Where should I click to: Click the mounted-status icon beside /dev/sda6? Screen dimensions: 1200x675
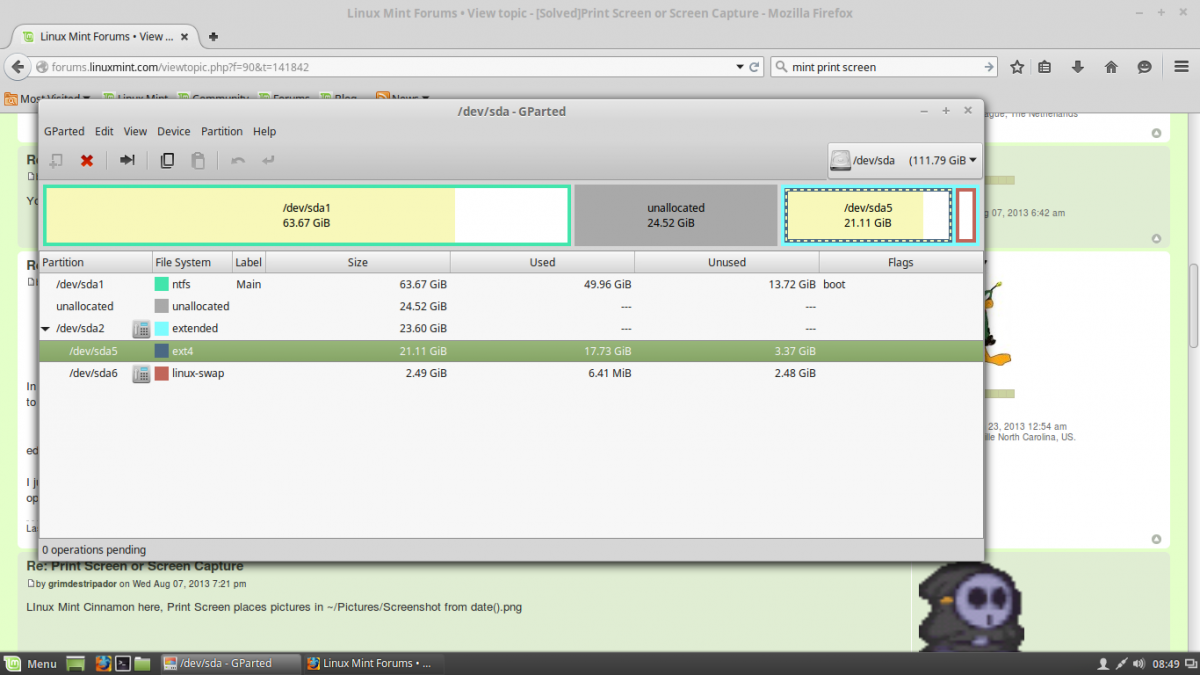[141, 373]
